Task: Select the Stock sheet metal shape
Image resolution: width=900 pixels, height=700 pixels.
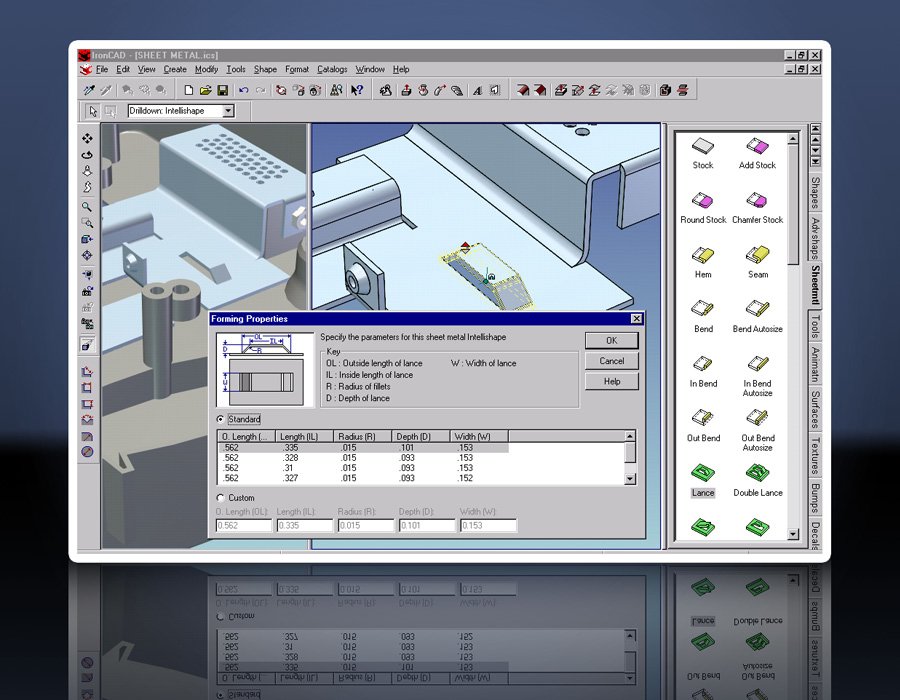Action: tap(703, 154)
